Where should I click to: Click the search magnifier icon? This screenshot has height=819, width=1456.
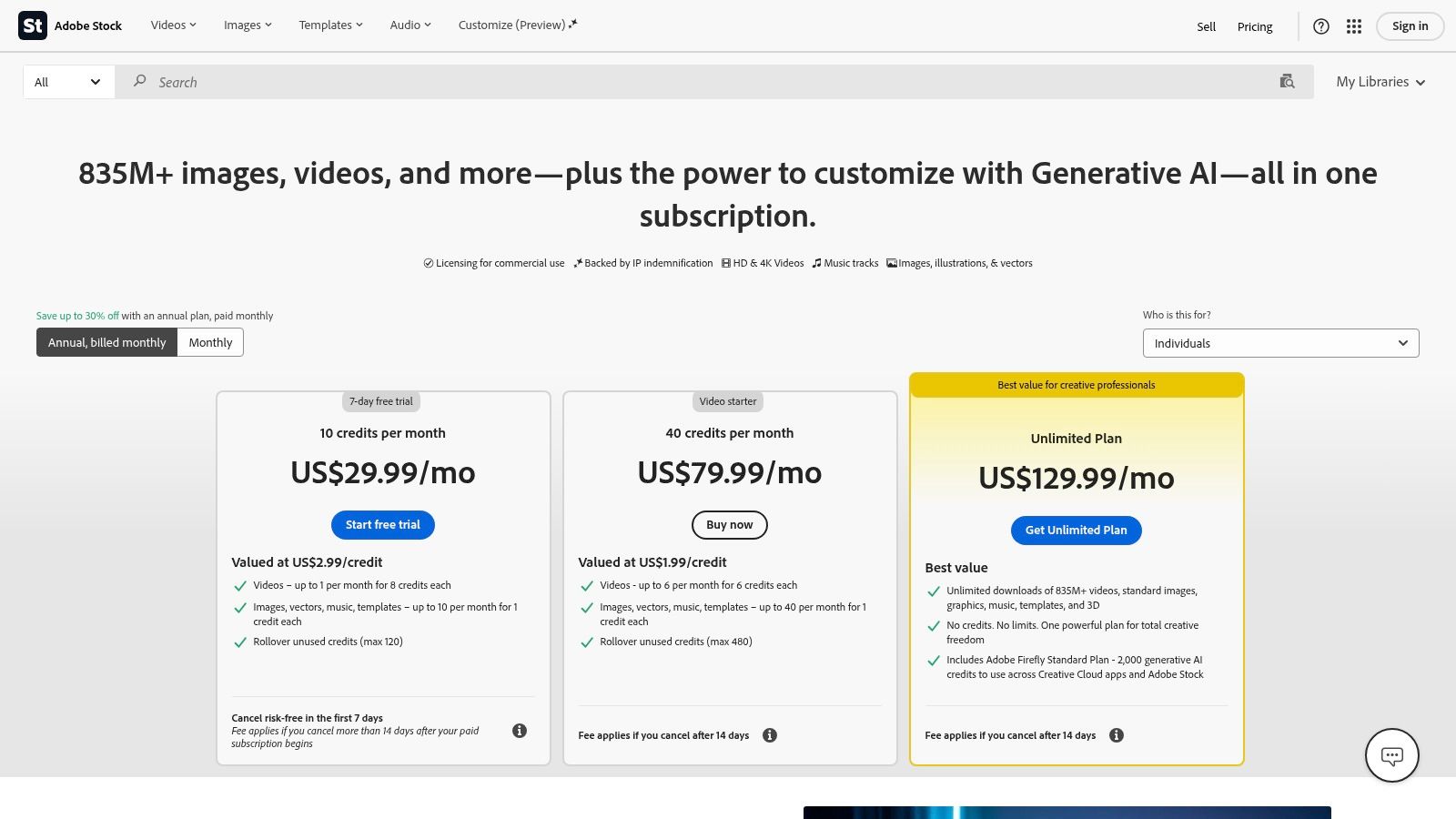pos(139,81)
